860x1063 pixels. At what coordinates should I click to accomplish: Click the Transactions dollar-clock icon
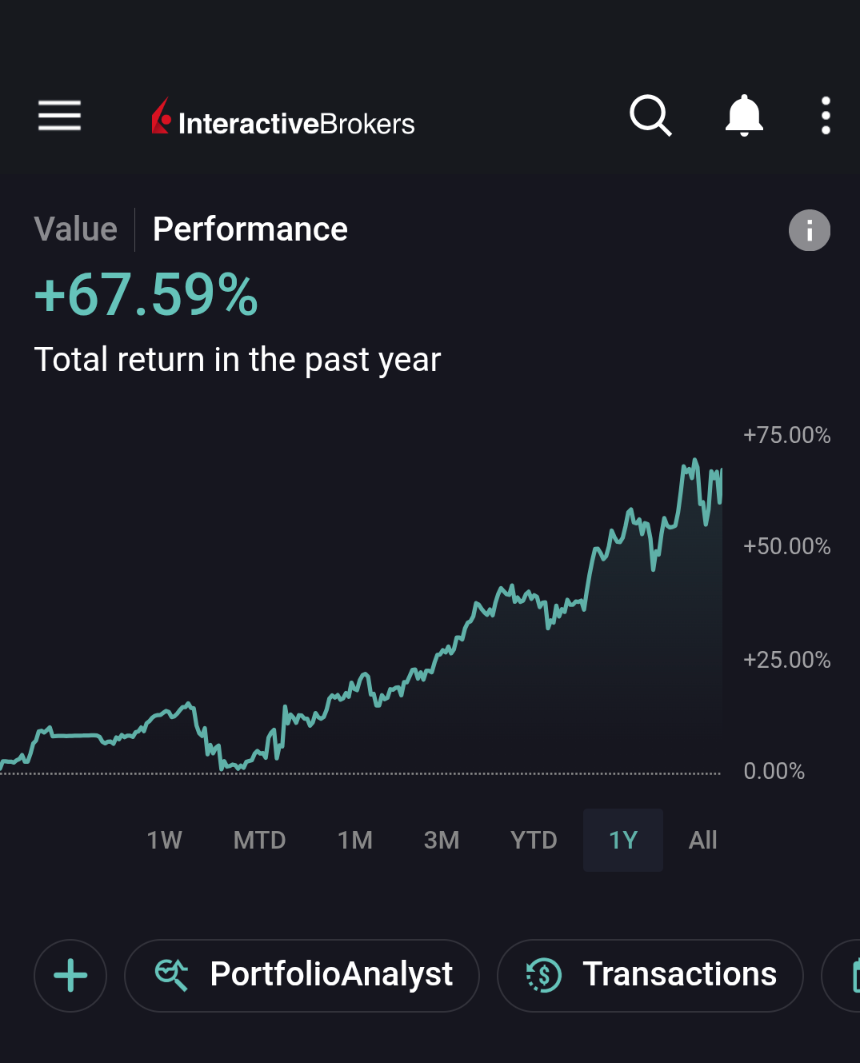[544, 975]
